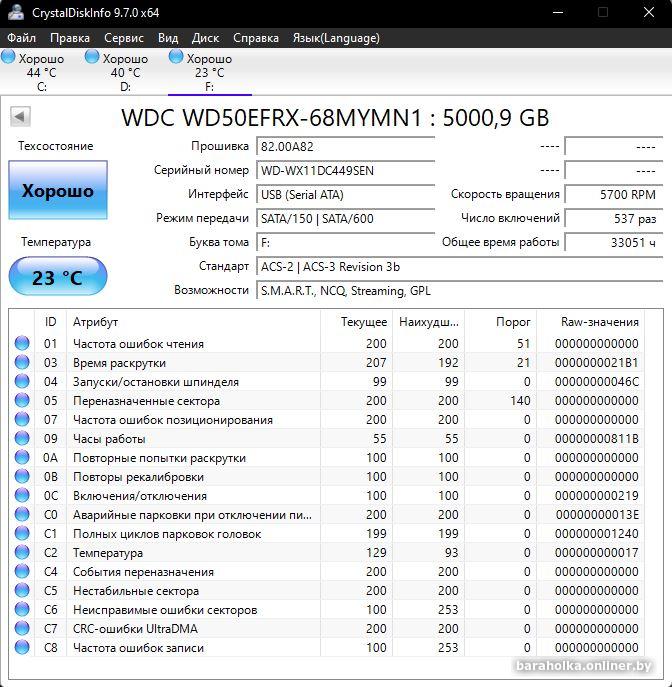Click status orb of attribute C5 row
Screen dimensions: 672x687
point(22,590)
